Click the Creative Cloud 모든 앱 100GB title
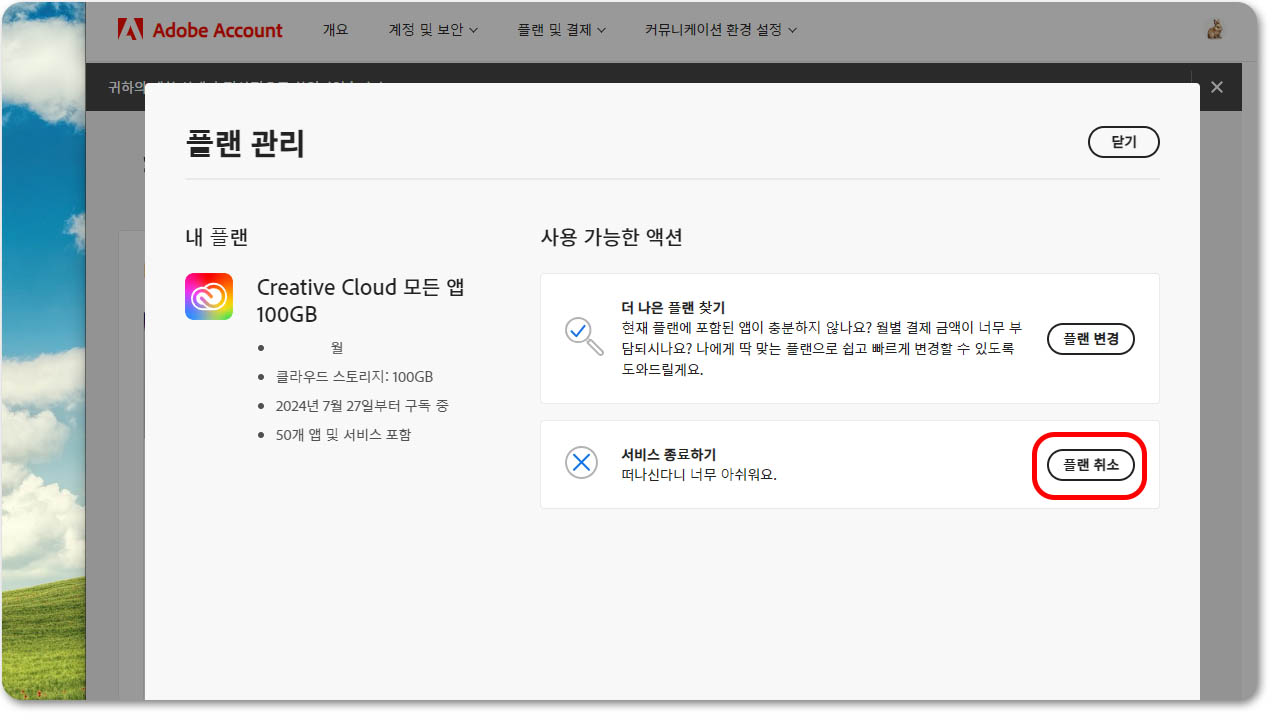The width and height of the screenshot is (1280, 720). pyautogui.click(x=361, y=301)
